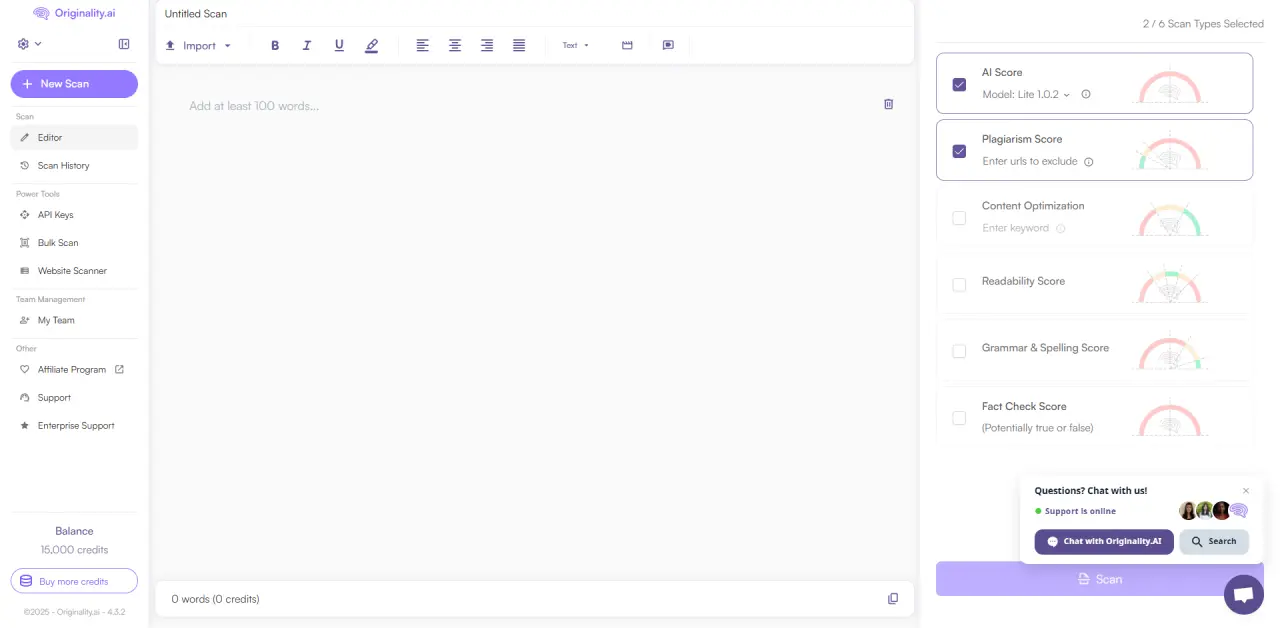Enable Grammar & Spelling Score checkbox
Image resolution: width=1280 pixels, height=628 pixels.
[959, 351]
